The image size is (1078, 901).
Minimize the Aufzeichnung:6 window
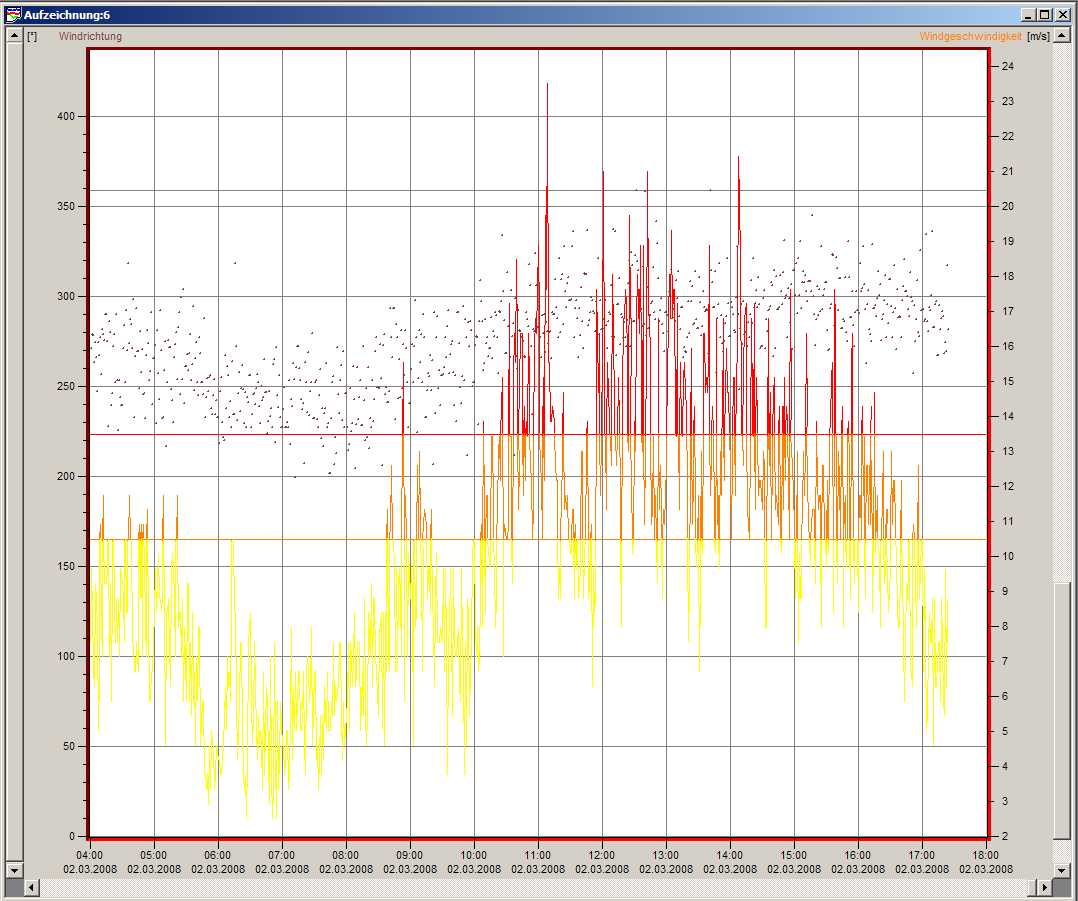pyautogui.click(x=1028, y=15)
